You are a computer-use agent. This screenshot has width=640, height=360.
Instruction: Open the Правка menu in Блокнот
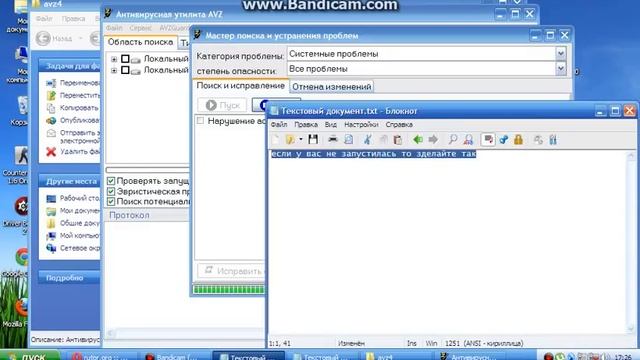pos(306,124)
